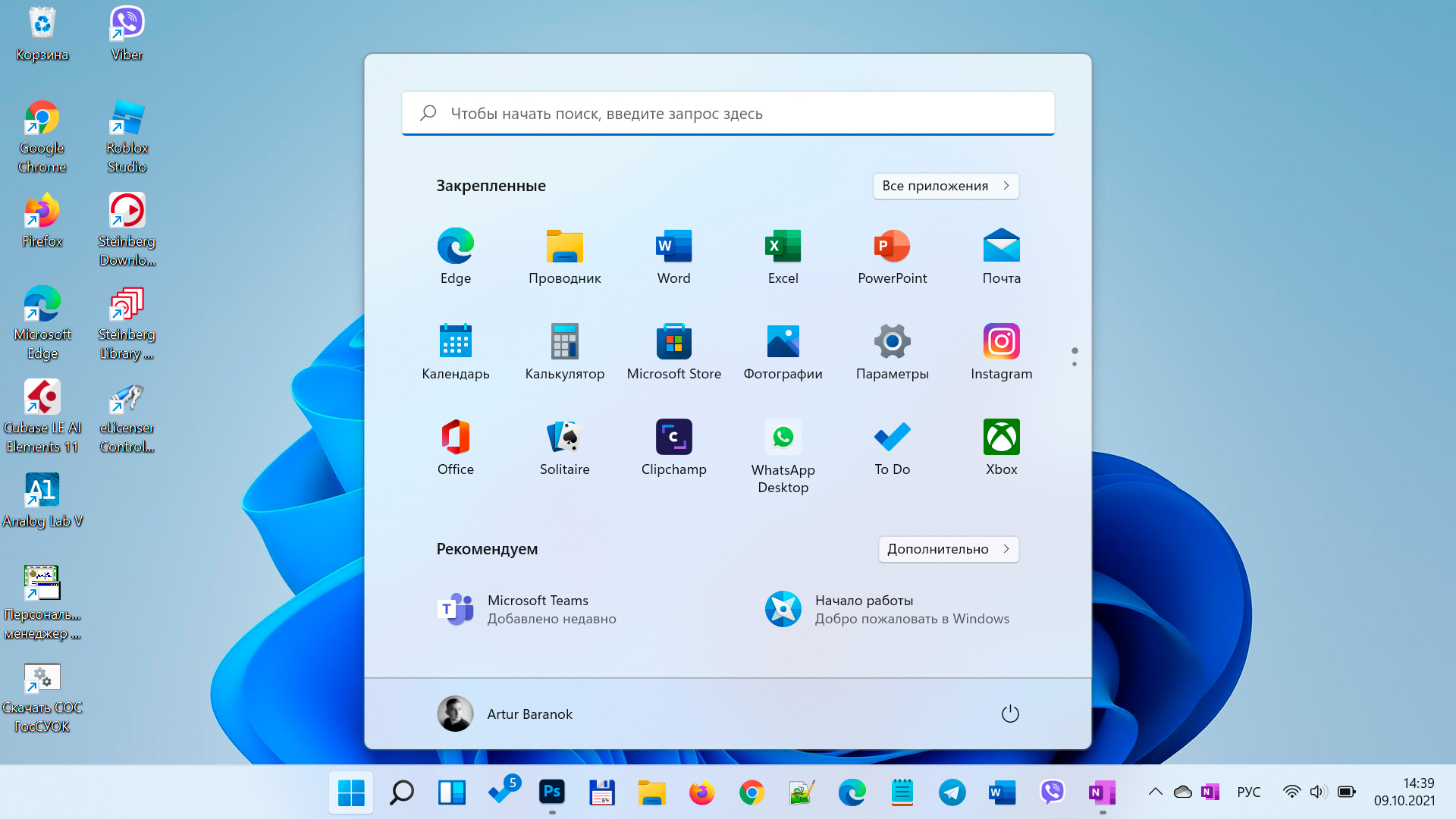Show hidden tray icons chevron
Screen dimensions: 1456x819
click(x=1155, y=792)
